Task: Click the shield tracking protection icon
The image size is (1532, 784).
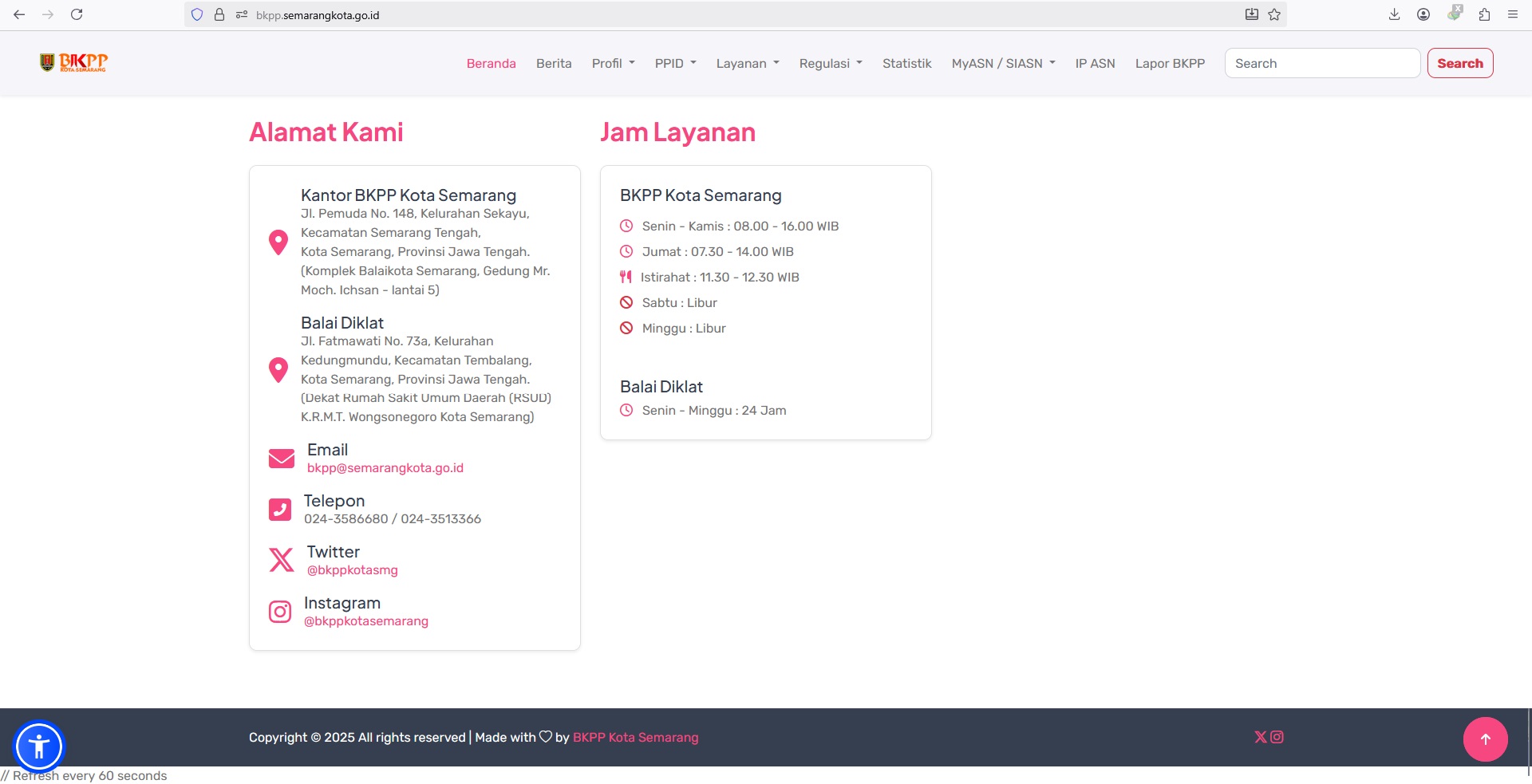Action: (197, 14)
